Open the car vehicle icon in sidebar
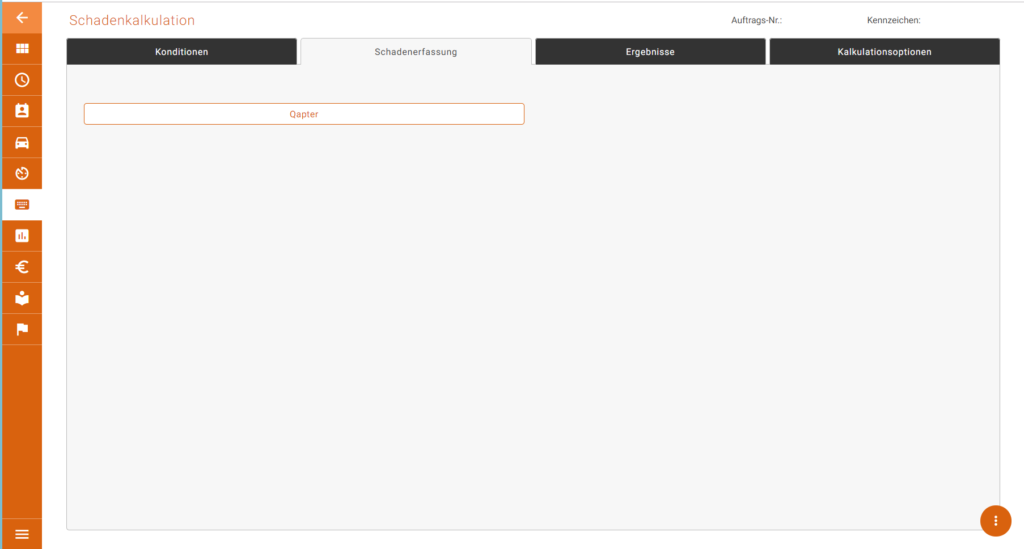The width and height of the screenshot is (1024, 549). 22,142
